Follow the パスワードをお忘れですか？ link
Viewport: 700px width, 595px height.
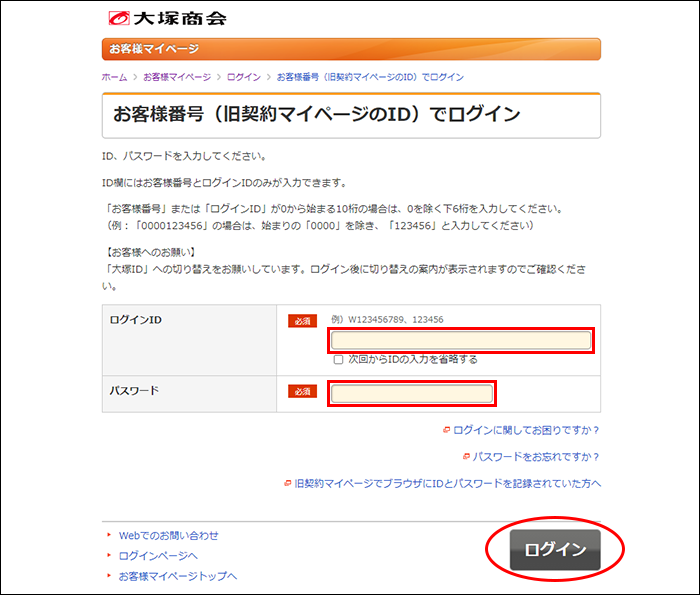tap(536, 456)
